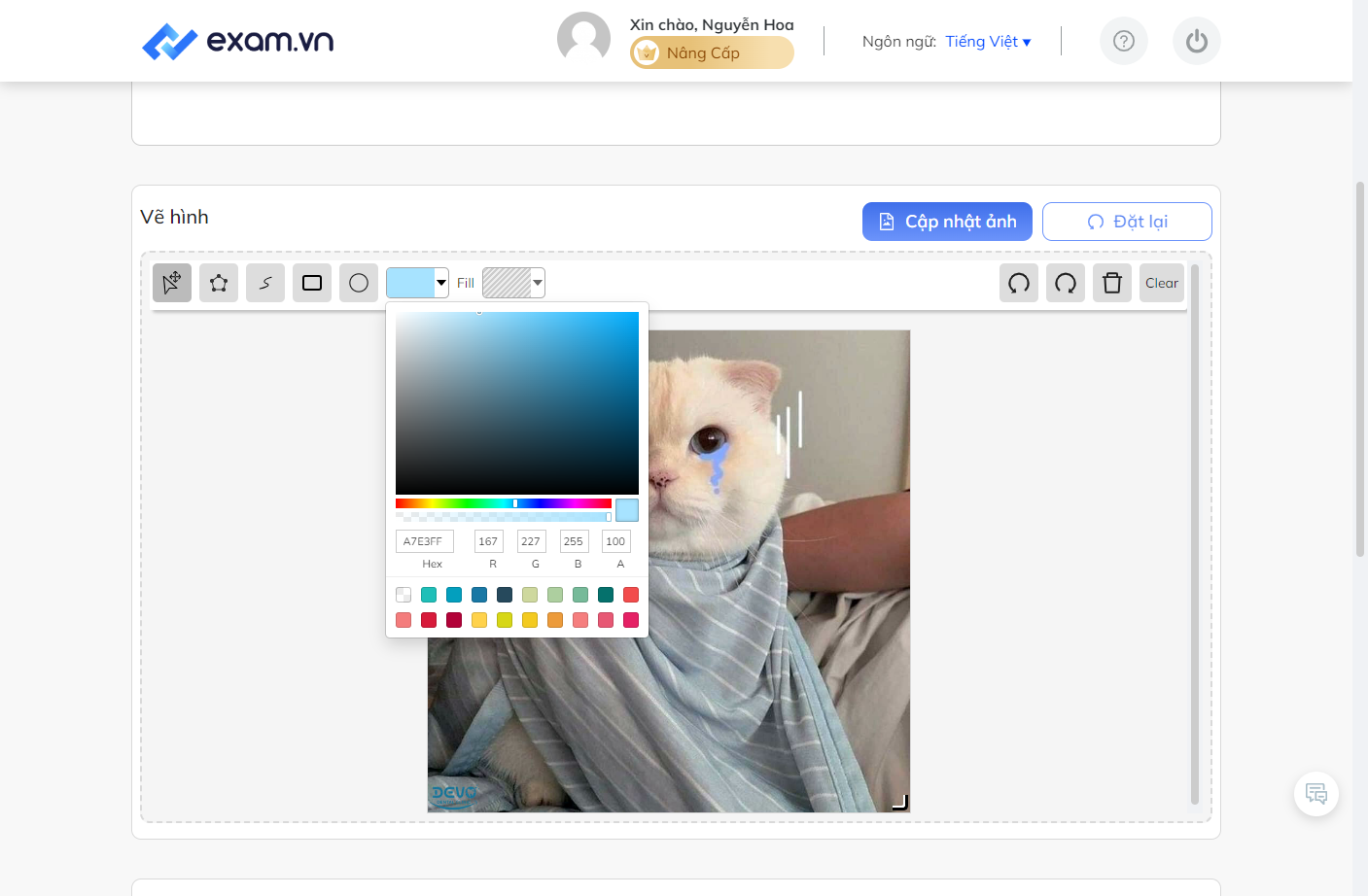
Task: Choose the polygon drawing tool
Action: 219,283
